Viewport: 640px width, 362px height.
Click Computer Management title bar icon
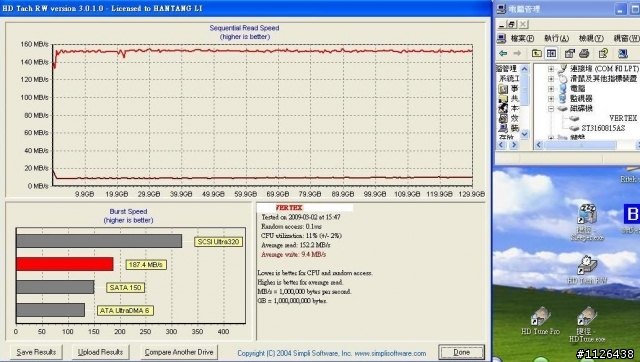(x=501, y=9)
